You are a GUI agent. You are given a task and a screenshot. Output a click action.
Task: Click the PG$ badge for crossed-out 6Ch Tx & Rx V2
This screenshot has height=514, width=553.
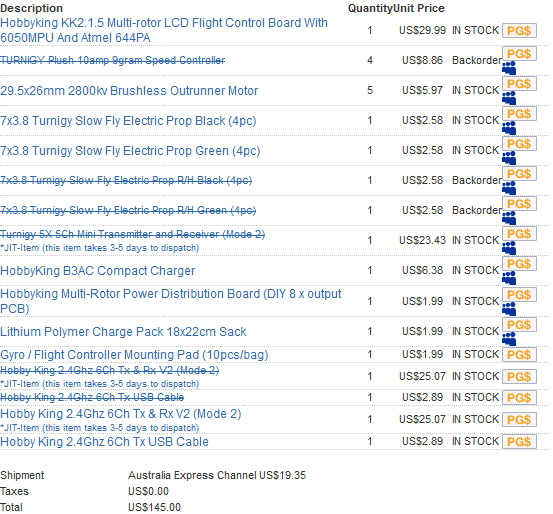[x=519, y=377]
